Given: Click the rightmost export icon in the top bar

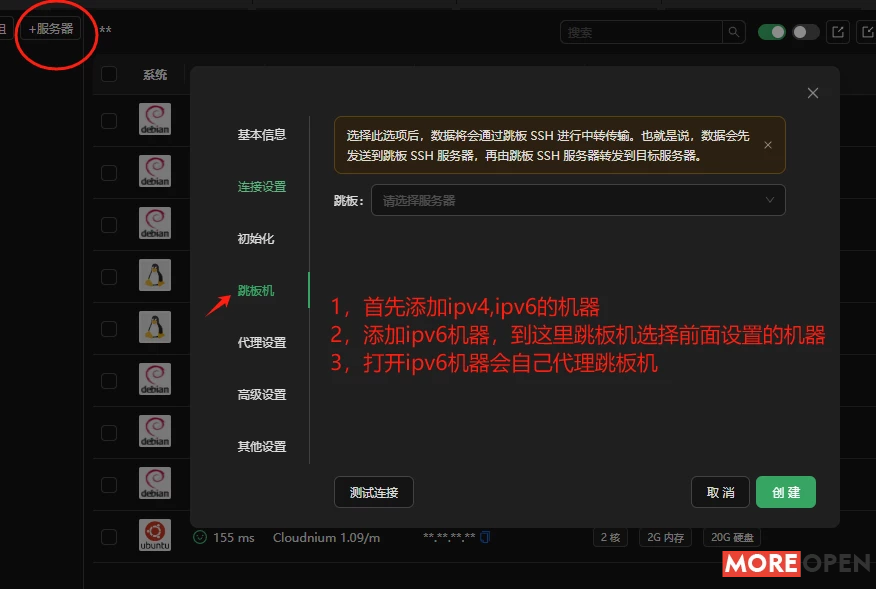Looking at the screenshot, I should (x=866, y=32).
